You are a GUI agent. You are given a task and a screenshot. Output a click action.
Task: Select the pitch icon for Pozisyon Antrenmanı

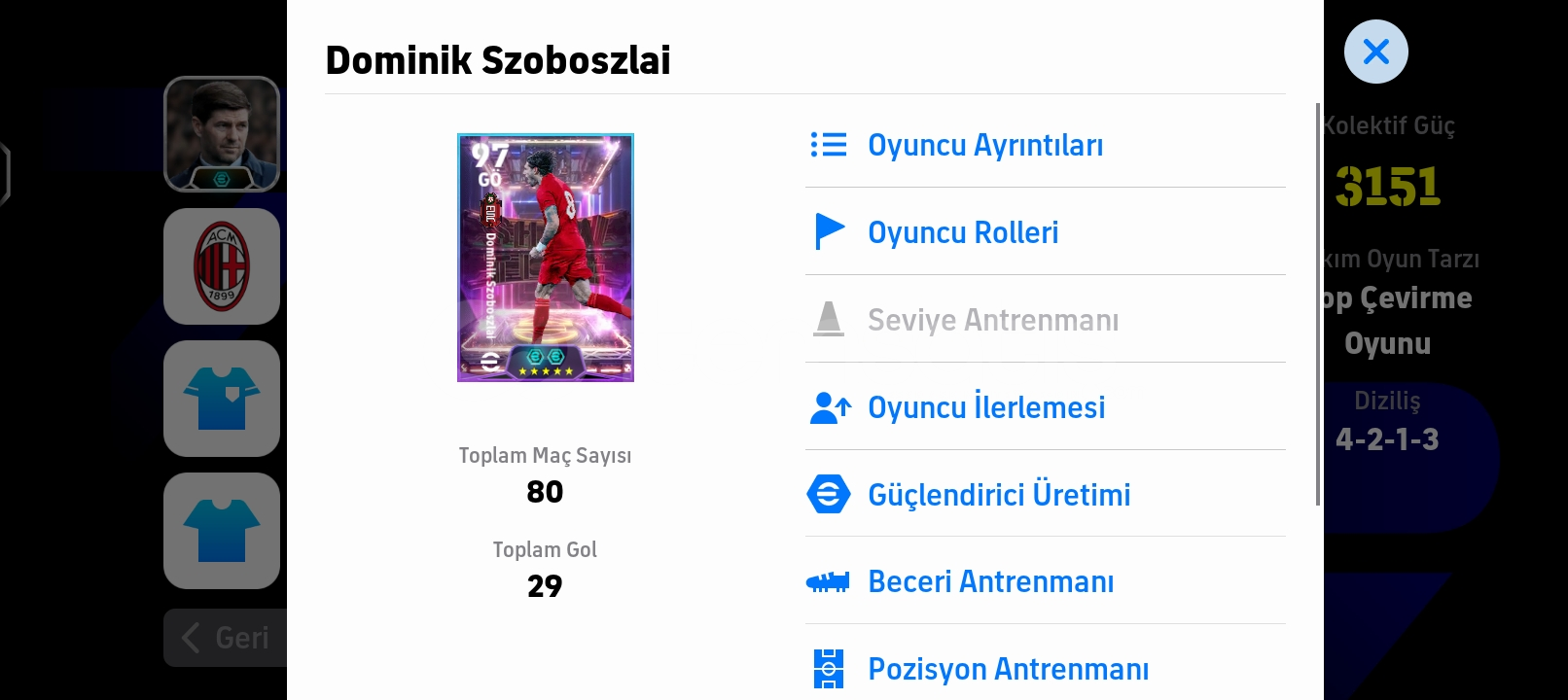point(829,669)
